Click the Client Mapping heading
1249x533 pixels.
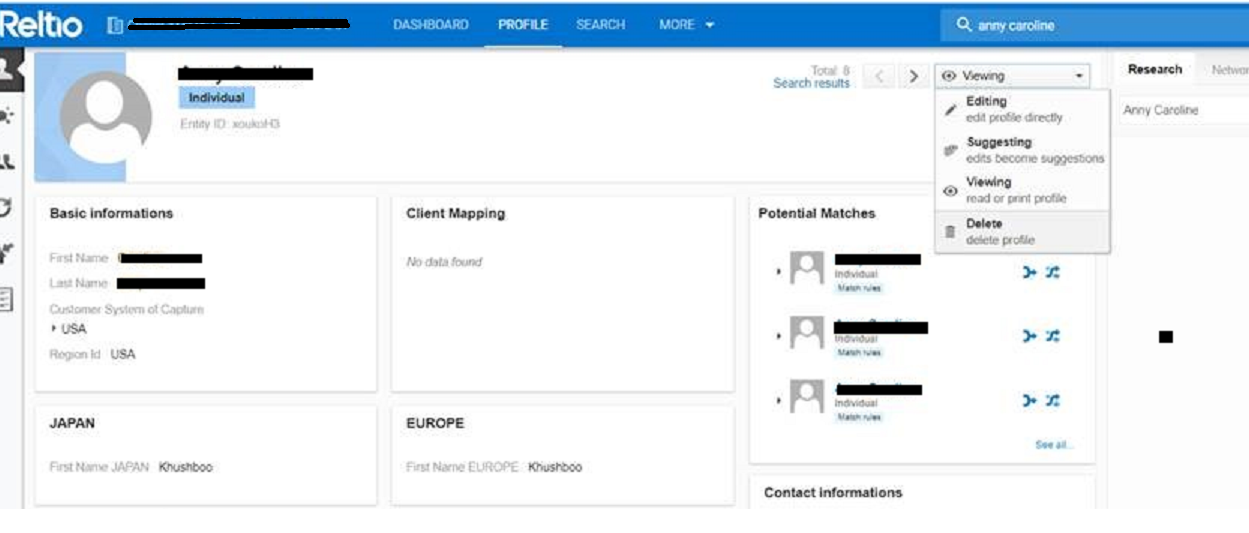(455, 213)
